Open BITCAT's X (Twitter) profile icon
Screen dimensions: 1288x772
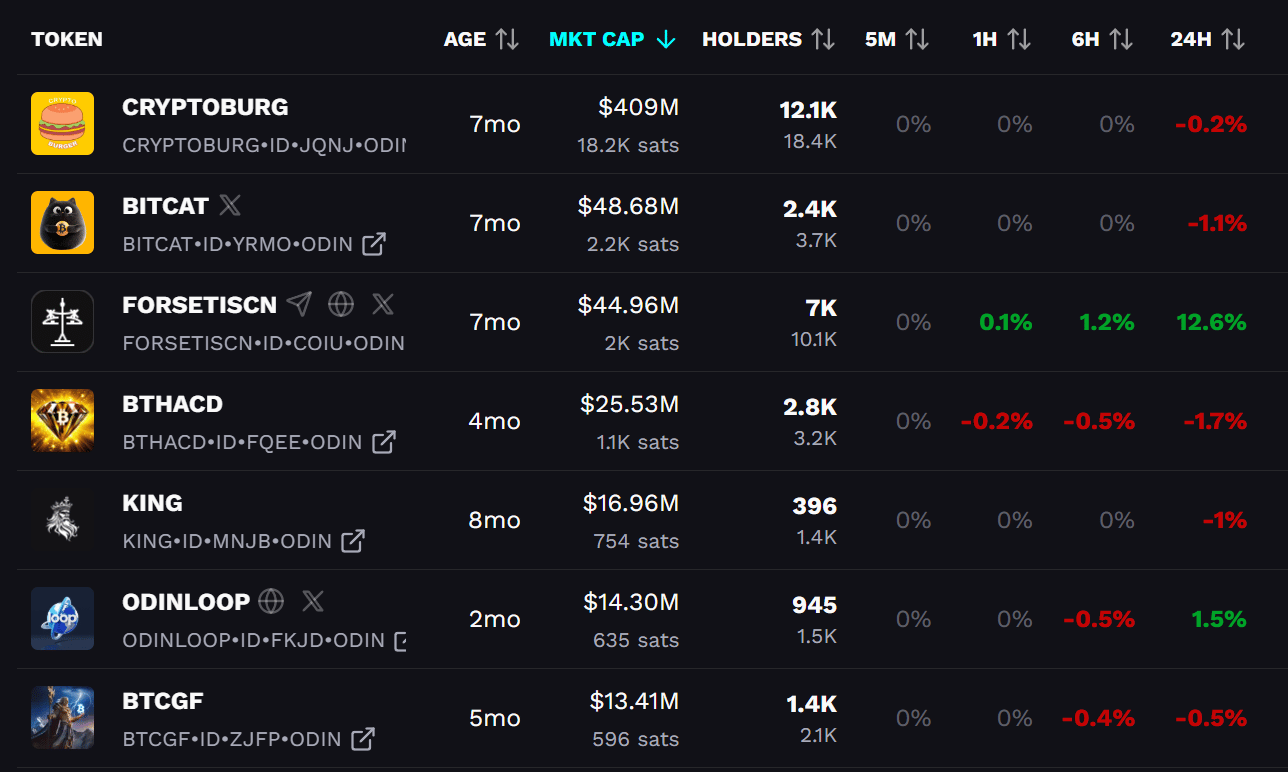[230, 206]
